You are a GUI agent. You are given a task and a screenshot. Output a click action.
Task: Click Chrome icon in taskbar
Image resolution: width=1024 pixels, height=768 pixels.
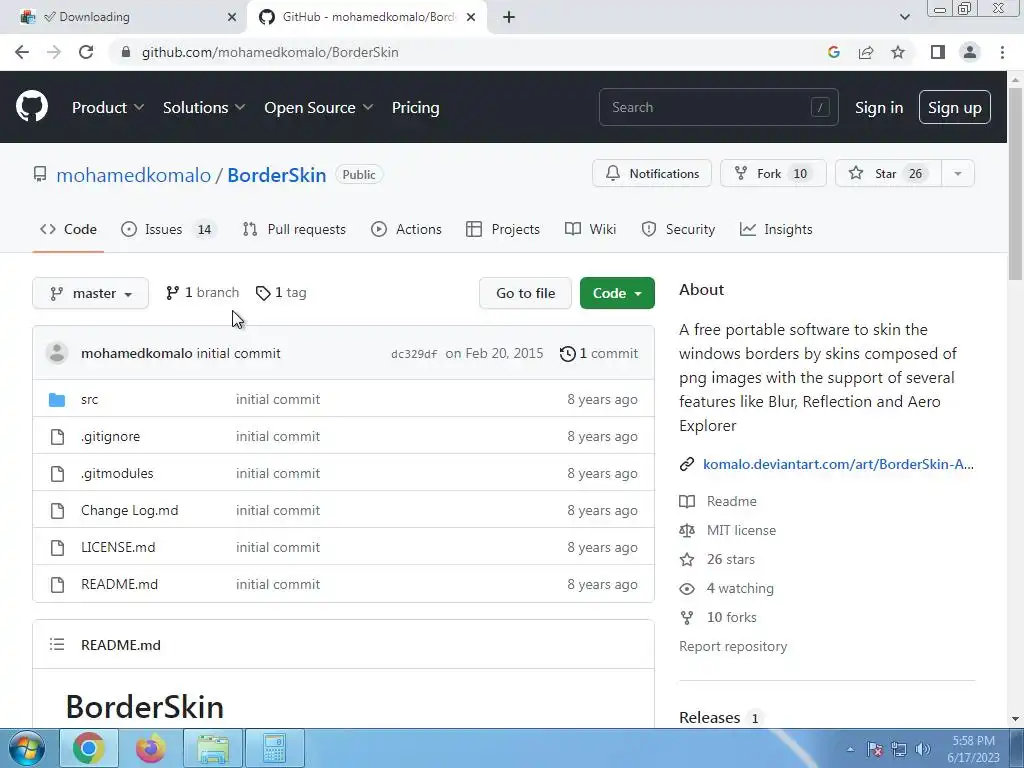(89, 748)
